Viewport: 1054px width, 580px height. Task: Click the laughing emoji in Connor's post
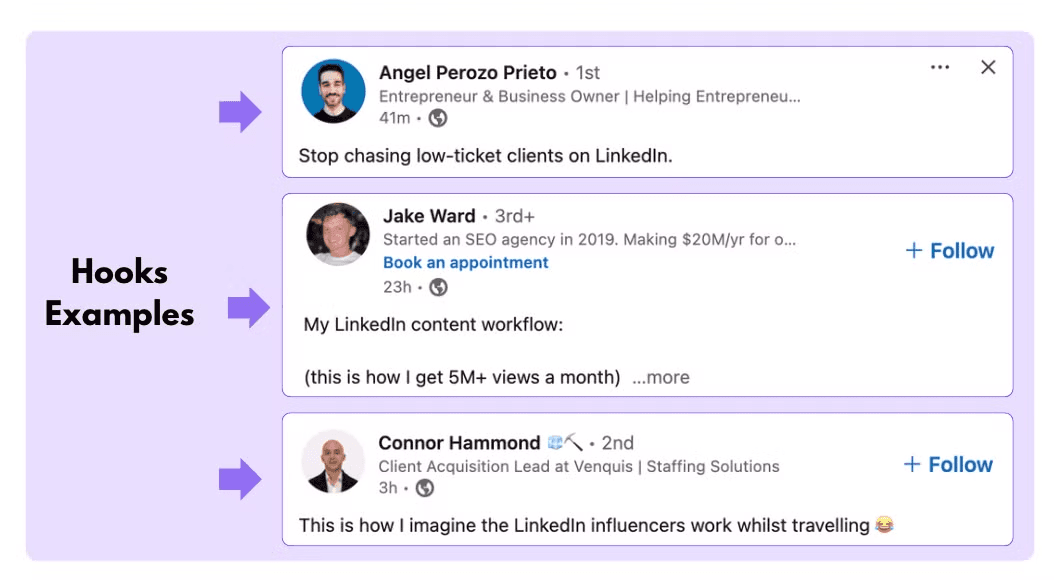[885, 524]
